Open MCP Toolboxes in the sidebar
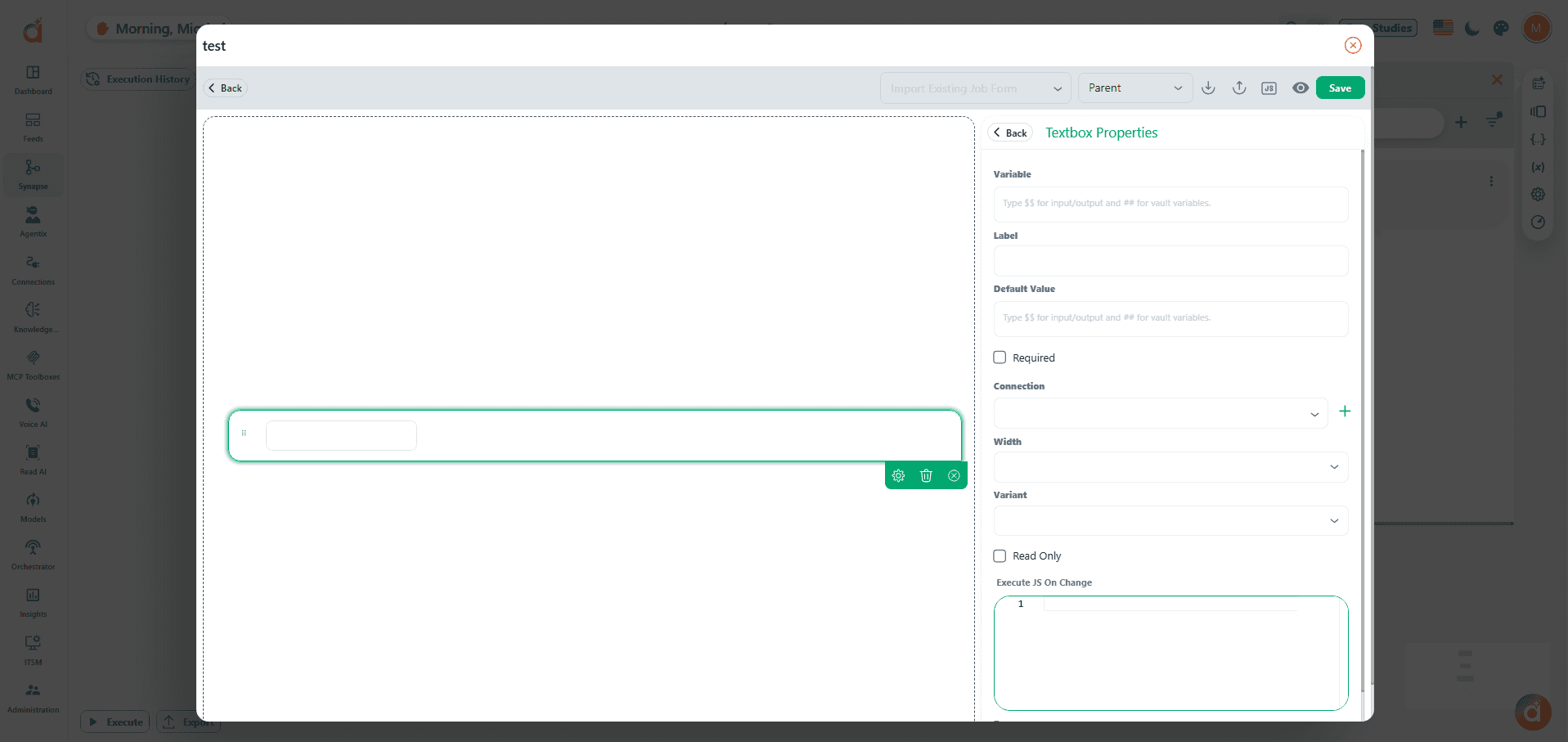The image size is (1568, 742). pos(33,365)
